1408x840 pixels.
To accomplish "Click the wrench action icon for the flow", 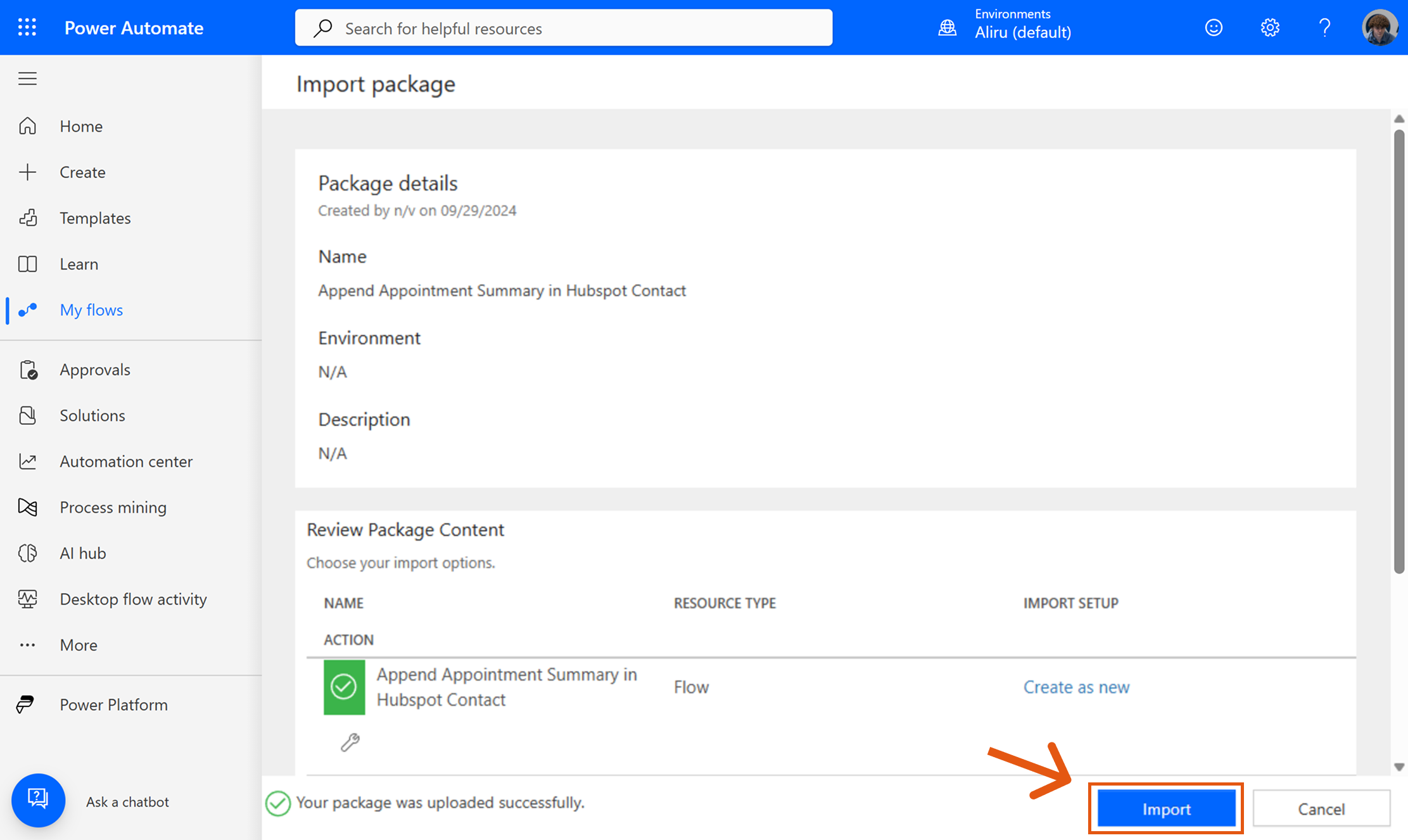I will (350, 742).
